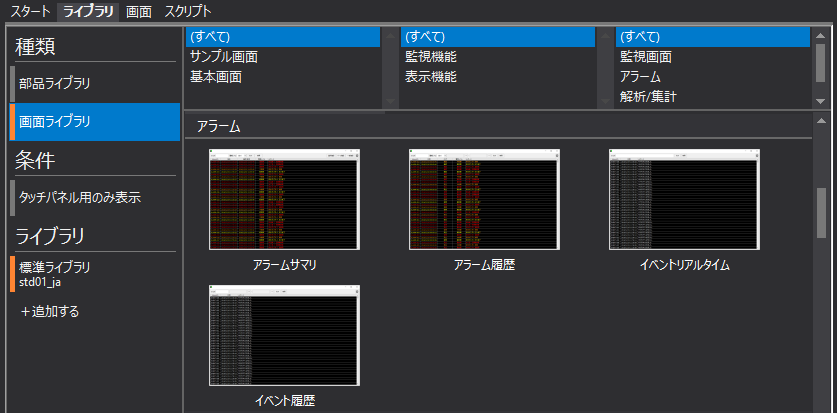
Task: Choose 表示機能 in second filter list
Action: pos(431,77)
